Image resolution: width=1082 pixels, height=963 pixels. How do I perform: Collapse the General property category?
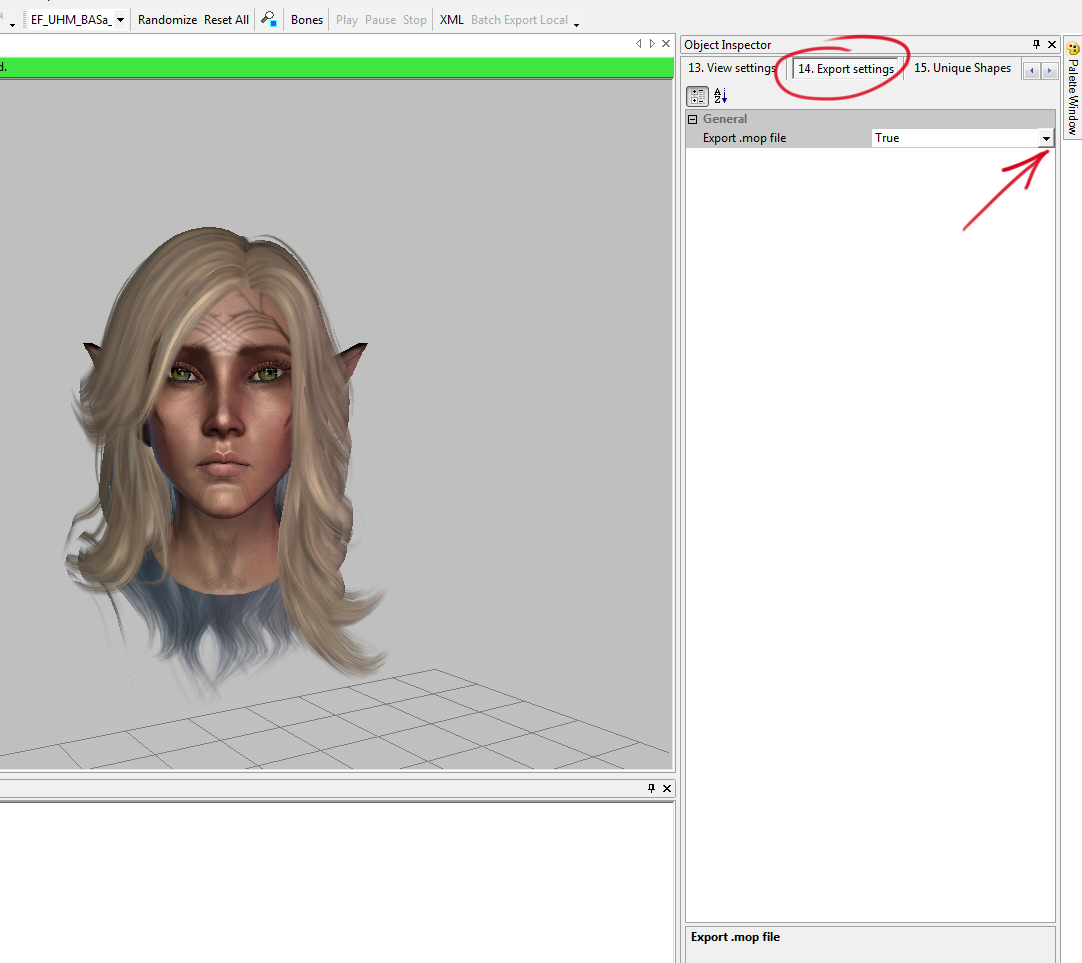pyautogui.click(x=693, y=119)
